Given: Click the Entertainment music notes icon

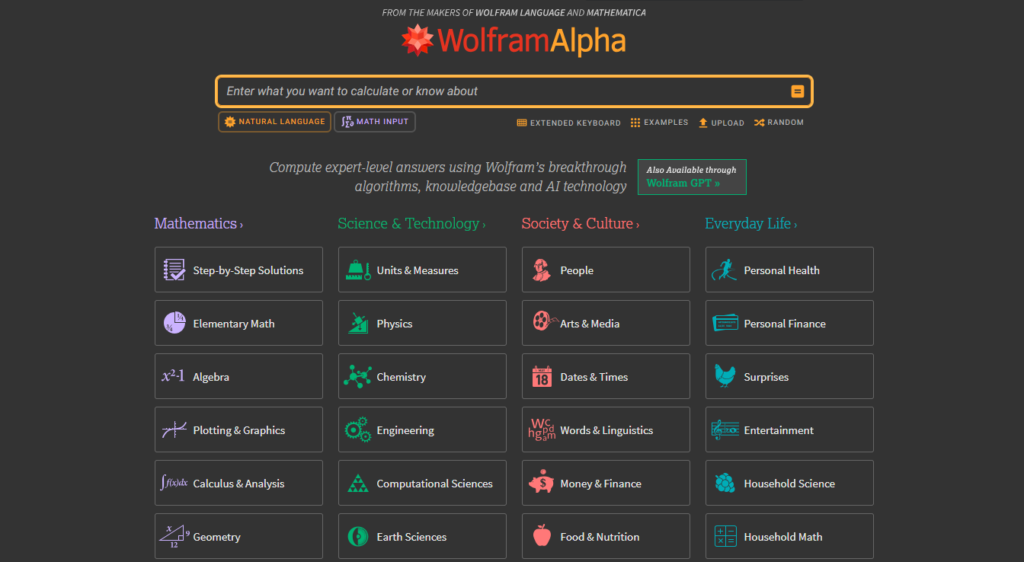Looking at the screenshot, I should pyautogui.click(x=725, y=430).
